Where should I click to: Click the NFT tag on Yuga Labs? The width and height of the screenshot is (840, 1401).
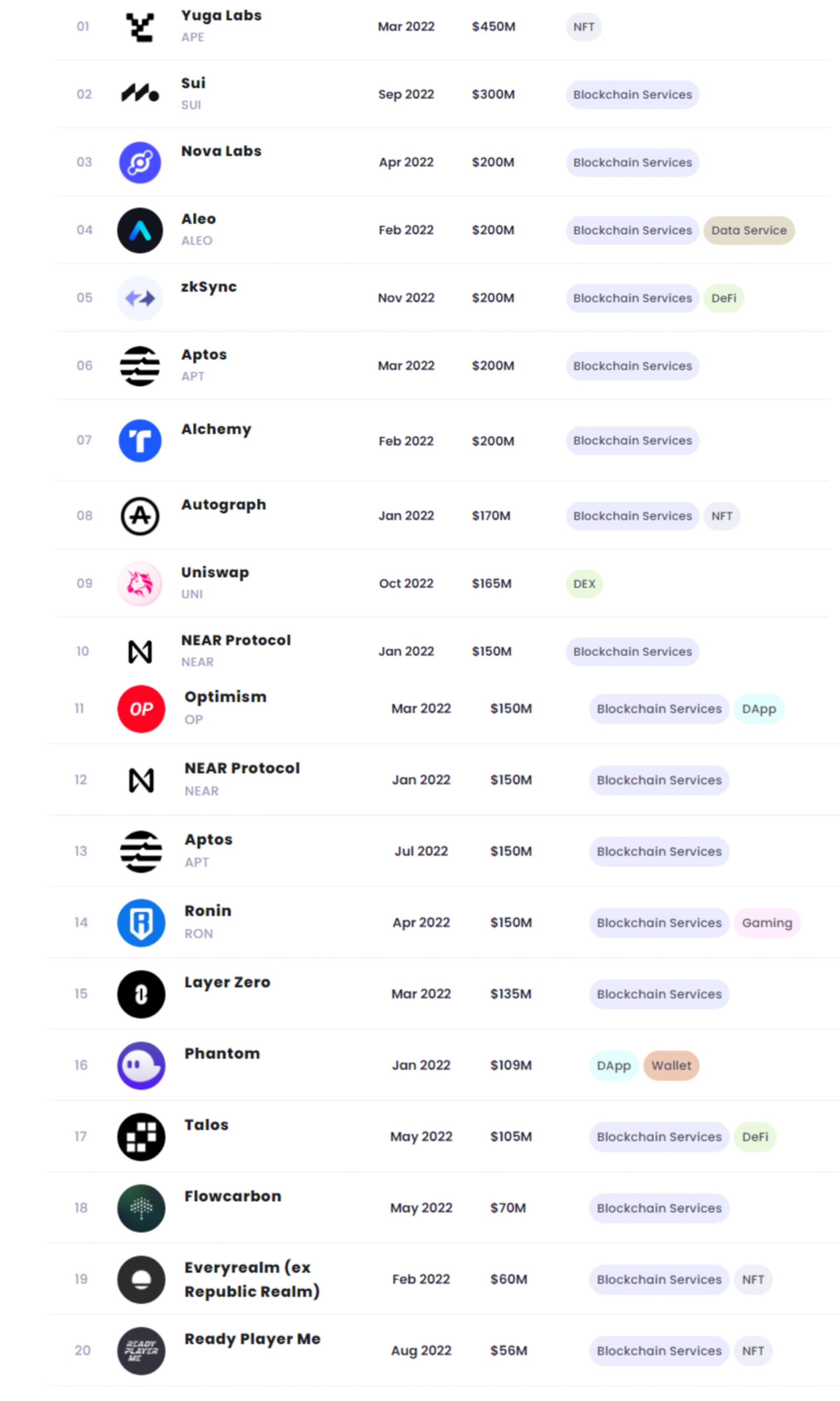pos(583,27)
